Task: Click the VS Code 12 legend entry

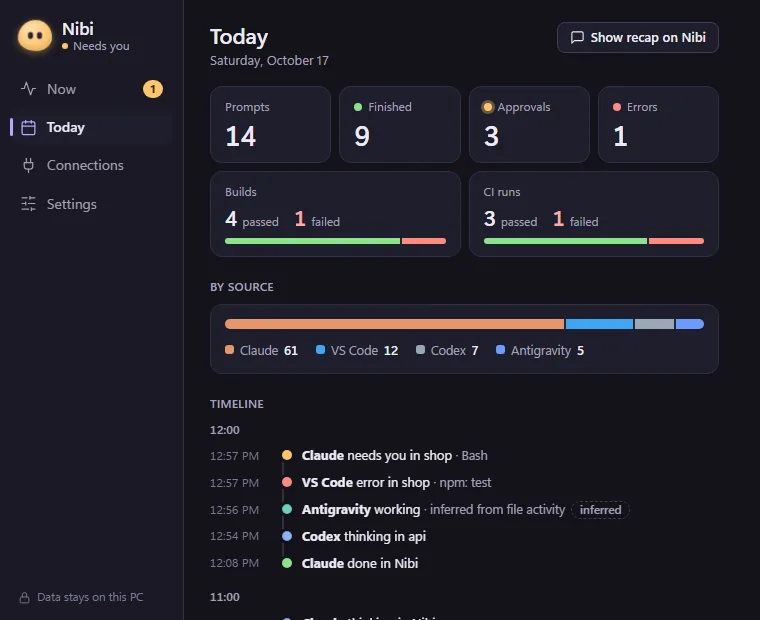Action: (357, 350)
